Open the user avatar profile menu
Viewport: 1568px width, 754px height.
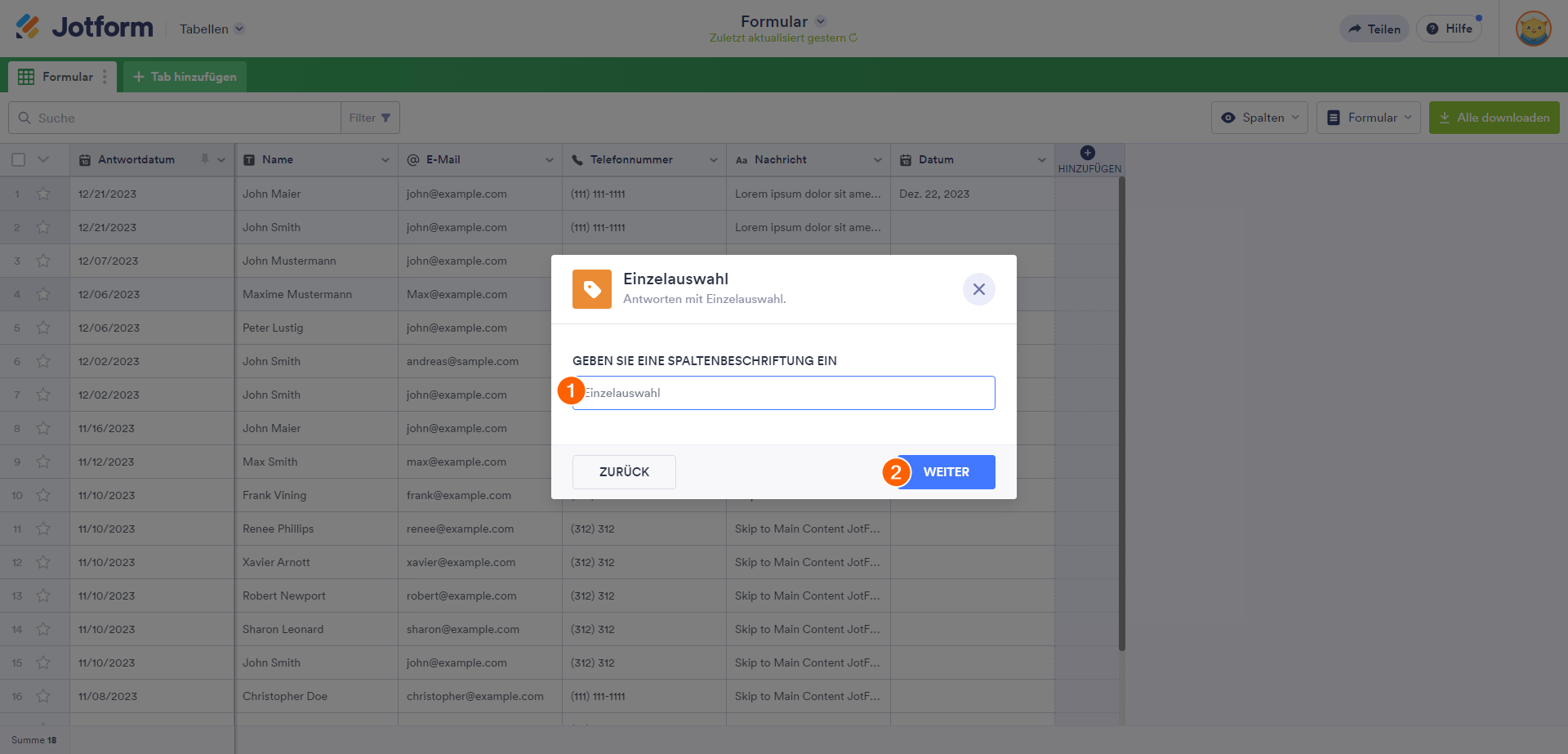pyautogui.click(x=1533, y=29)
